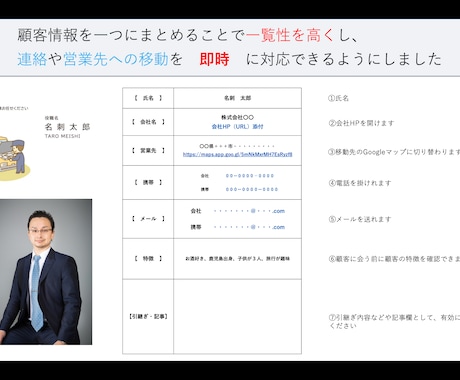
Task: Click the ⑤メールを送れます description
Action: [x=360, y=219]
